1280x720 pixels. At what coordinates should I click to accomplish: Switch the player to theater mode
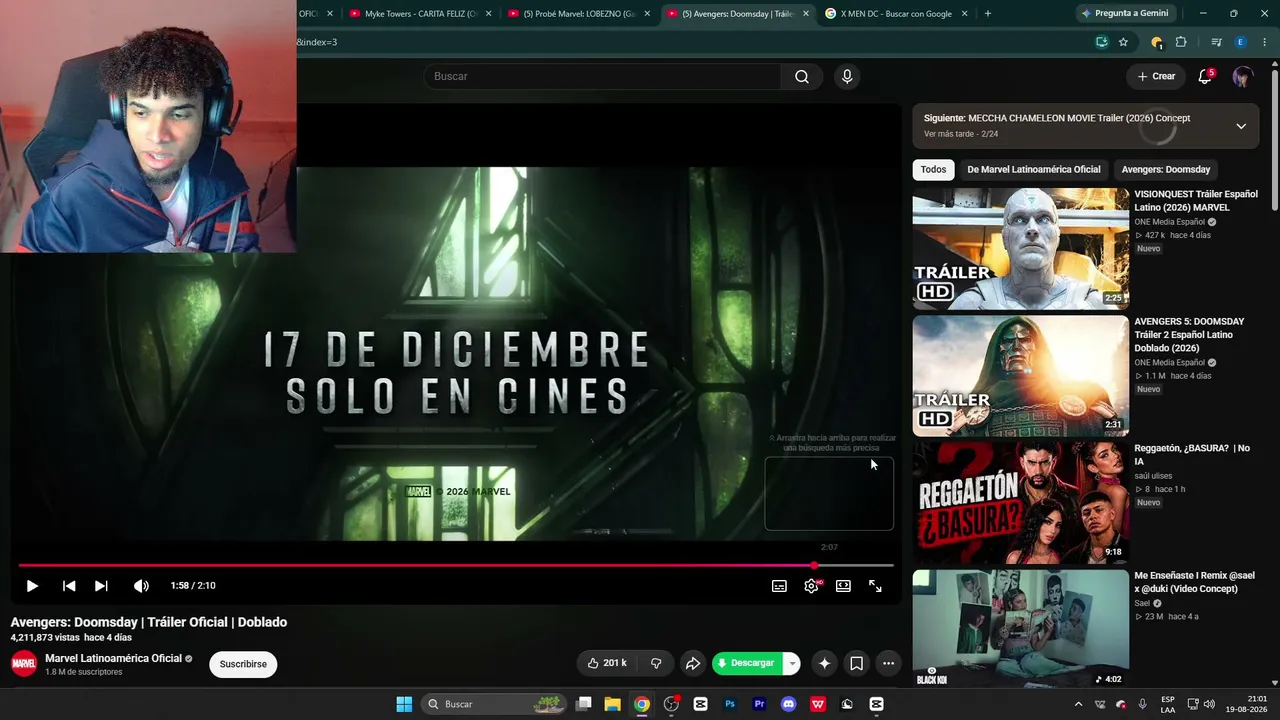(x=843, y=586)
